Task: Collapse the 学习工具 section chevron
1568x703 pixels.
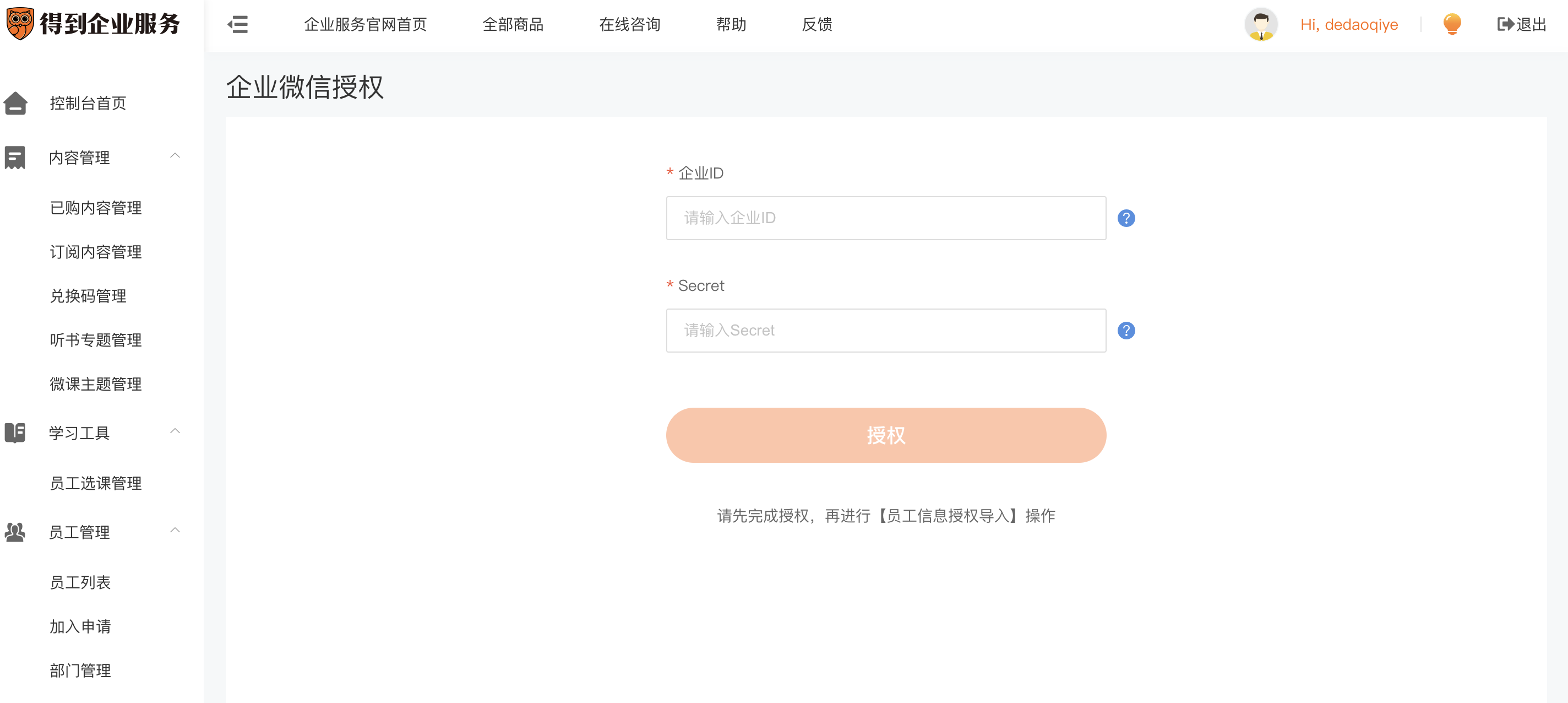Action: coord(175,431)
